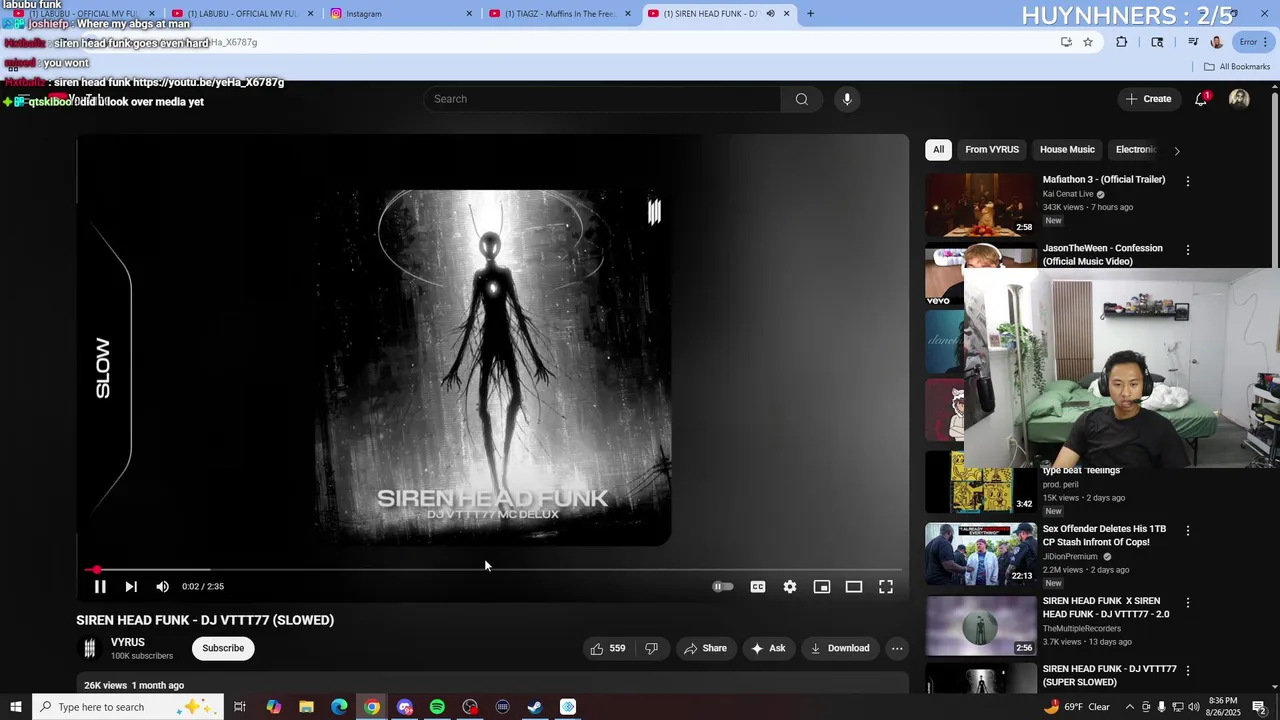This screenshot has width=1280, height=720.
Task: Open Siren Head Funk Super Slowed title
Action: point(1109,675)
